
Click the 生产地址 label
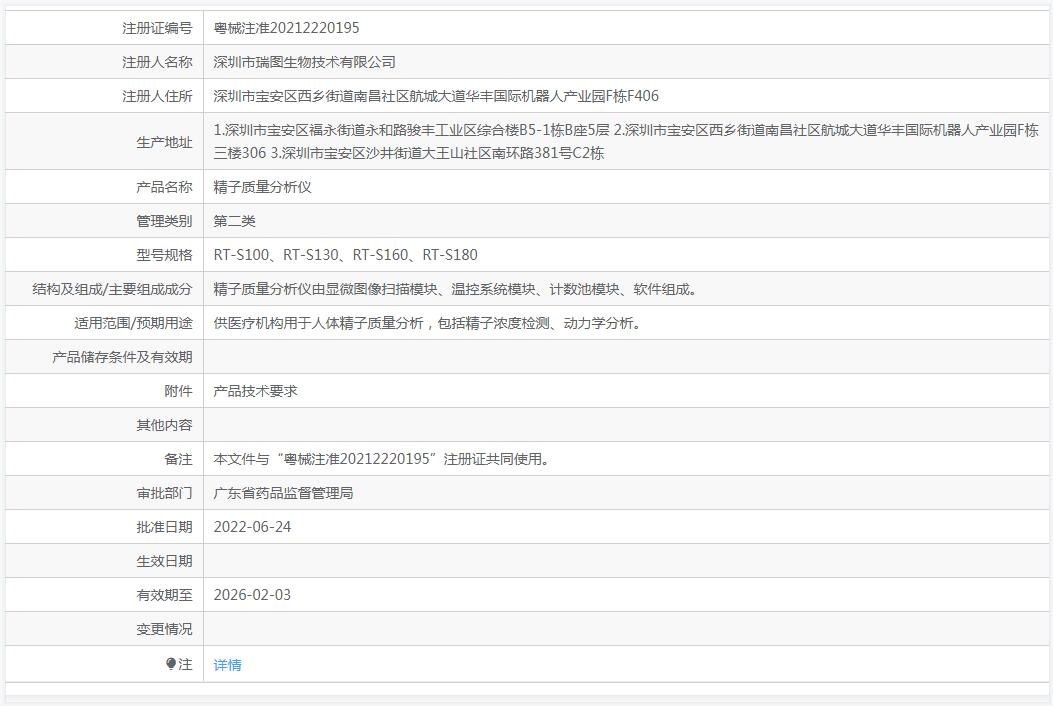[165, 142]
